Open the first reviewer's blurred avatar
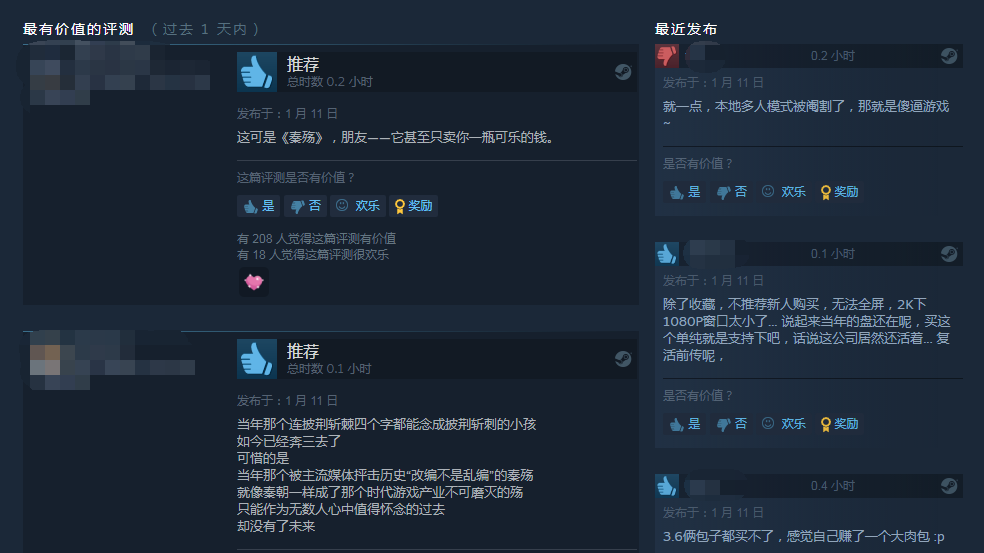The image size is (984, 553). [x=60, y=74]
